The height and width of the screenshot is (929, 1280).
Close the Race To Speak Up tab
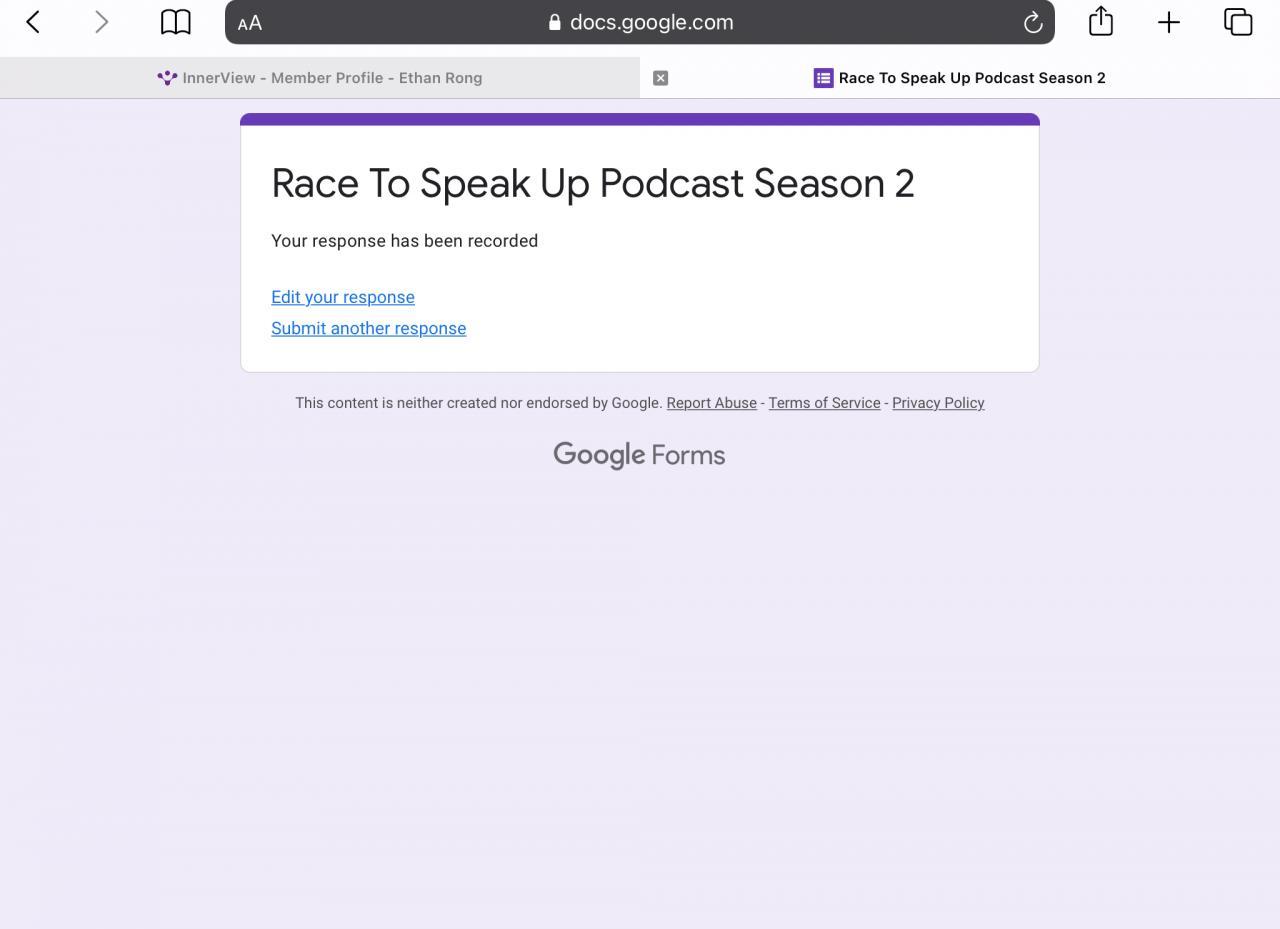660,78
